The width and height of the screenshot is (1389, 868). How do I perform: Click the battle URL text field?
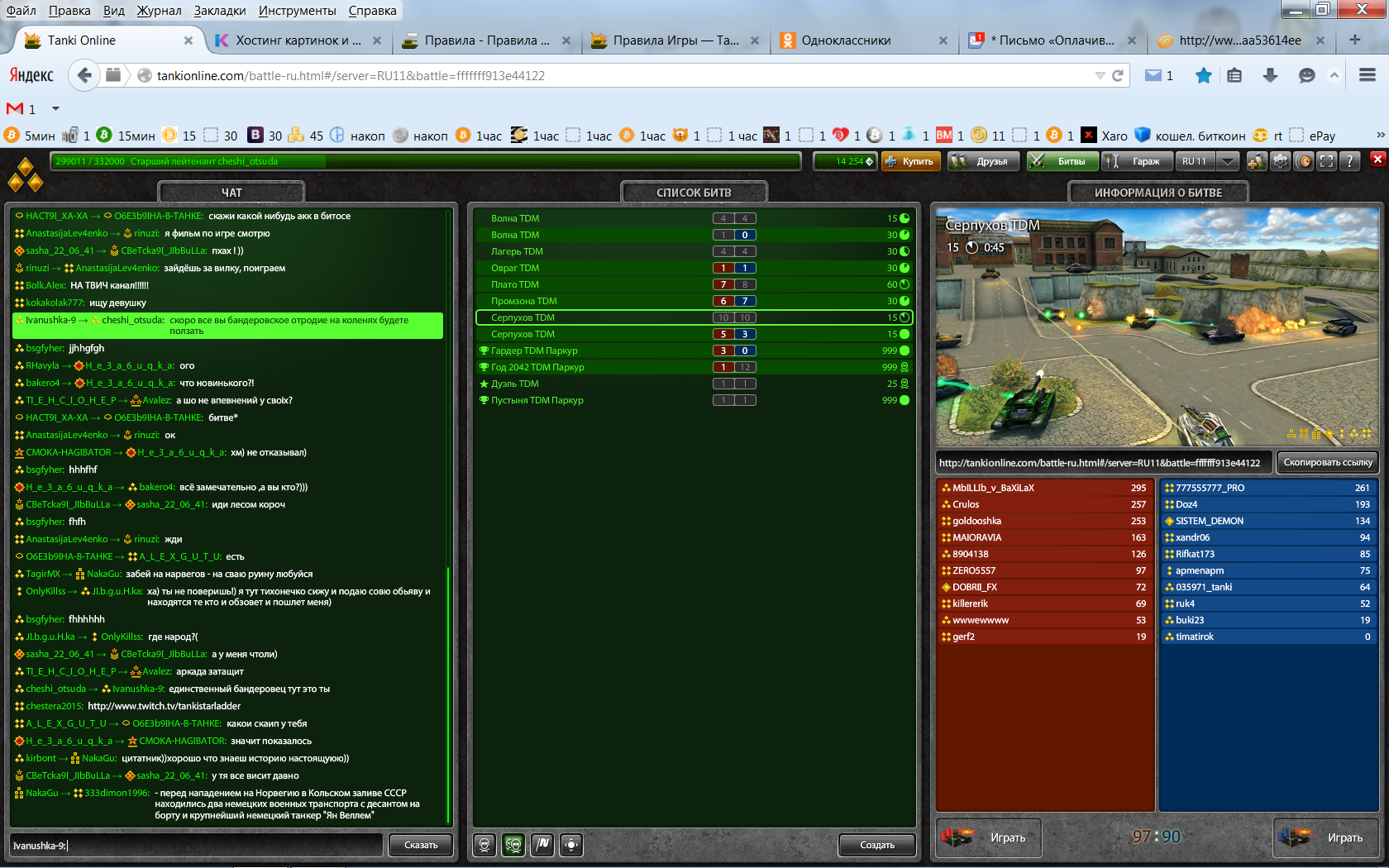pyautogui.click(x=1104, y=462)
